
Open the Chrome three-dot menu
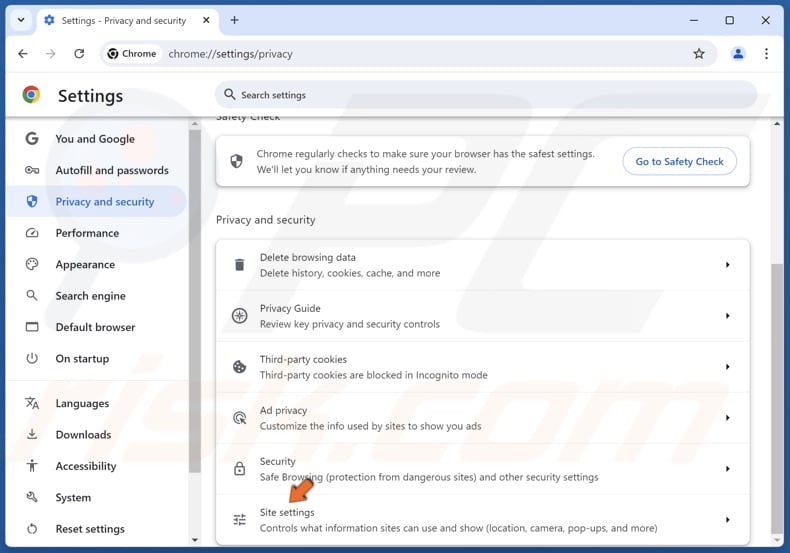coord(766,54)
